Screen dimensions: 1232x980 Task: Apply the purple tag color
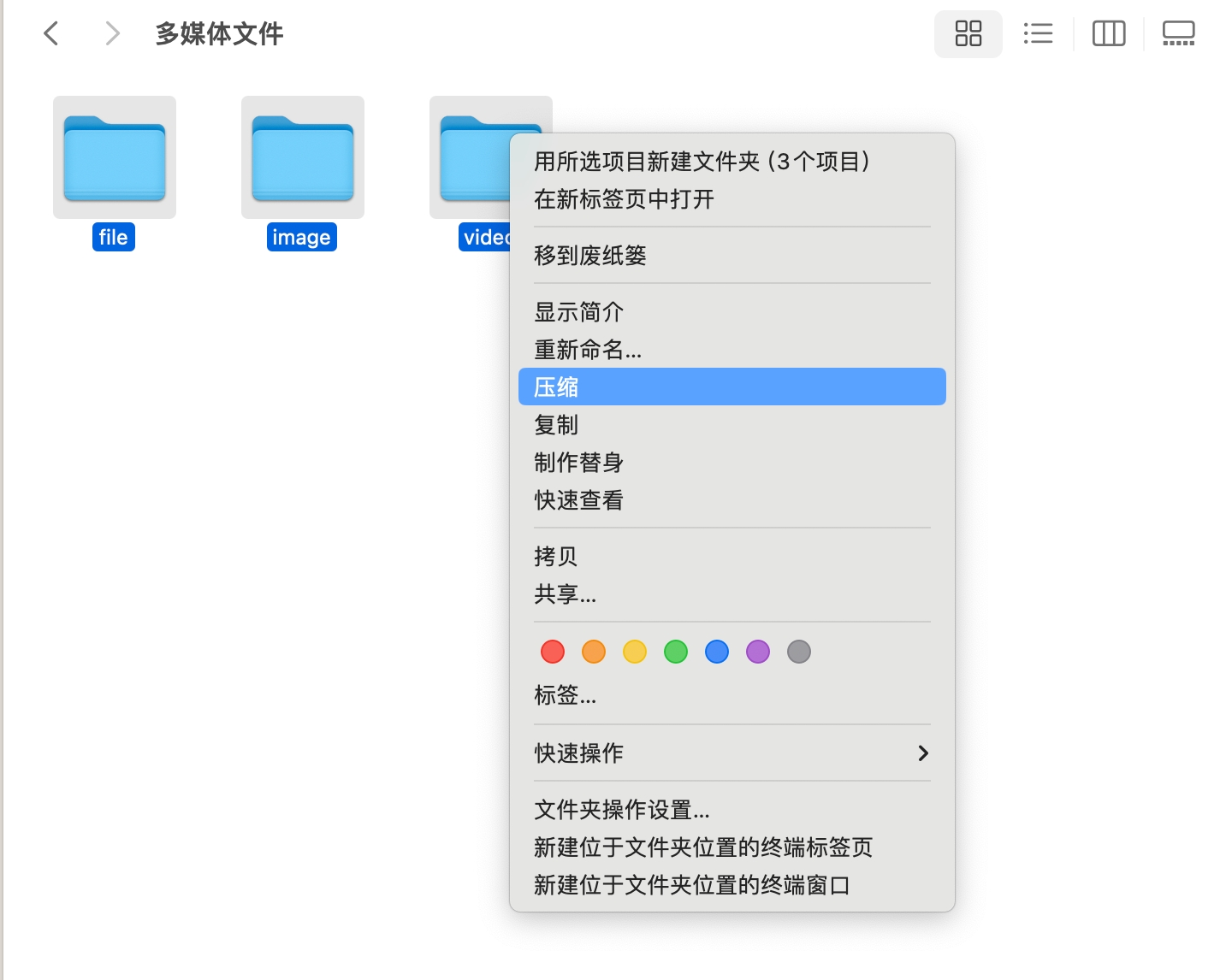pyautogui.click(x=758, y=652)
